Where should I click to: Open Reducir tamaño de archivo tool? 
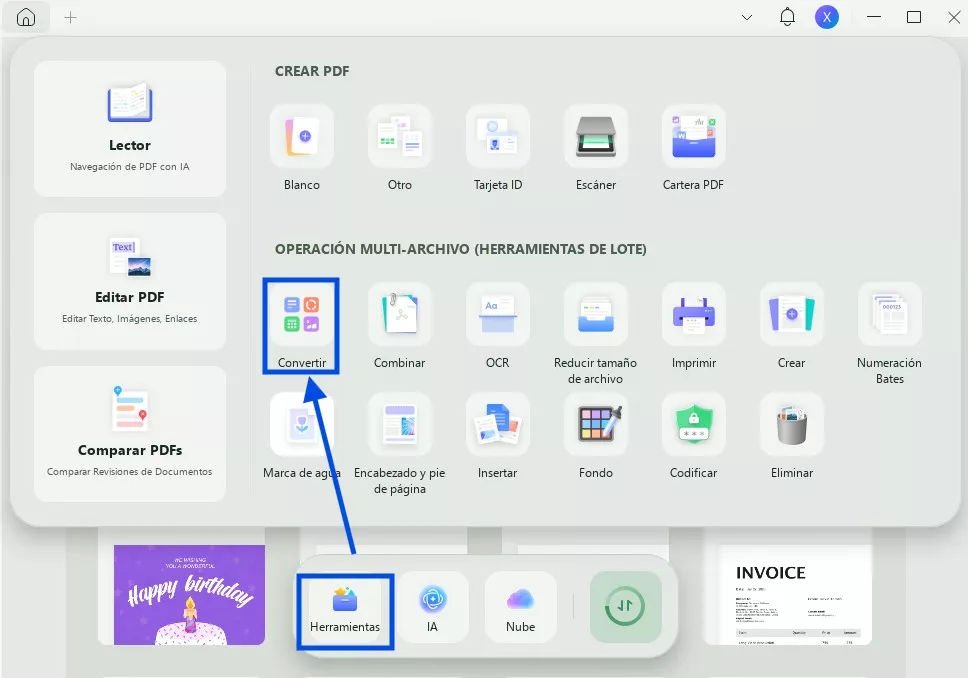pyautogui.click(x=595, y=334)
